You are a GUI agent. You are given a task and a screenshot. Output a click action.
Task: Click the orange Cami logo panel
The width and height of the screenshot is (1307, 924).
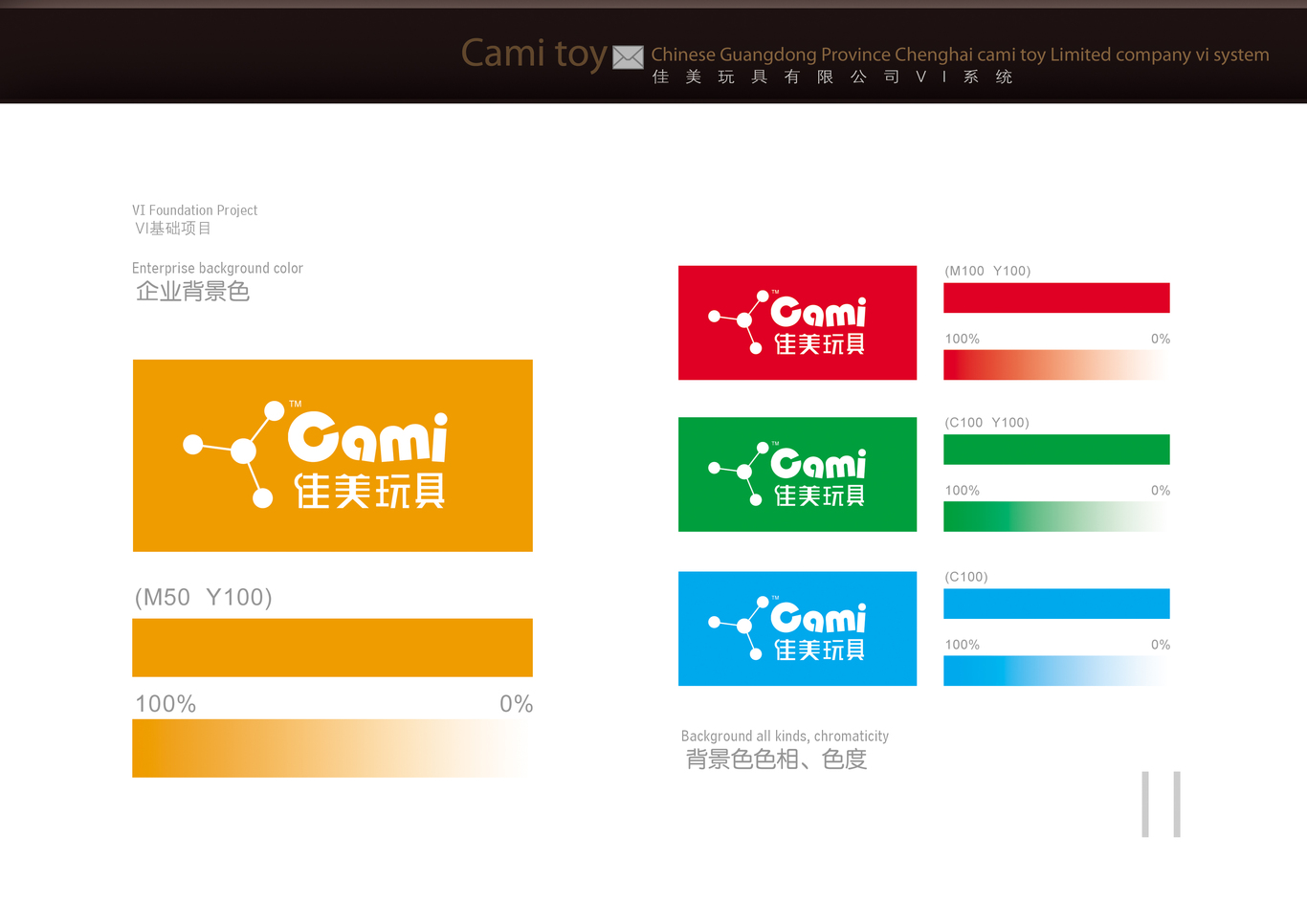click(x=333, y=455)
